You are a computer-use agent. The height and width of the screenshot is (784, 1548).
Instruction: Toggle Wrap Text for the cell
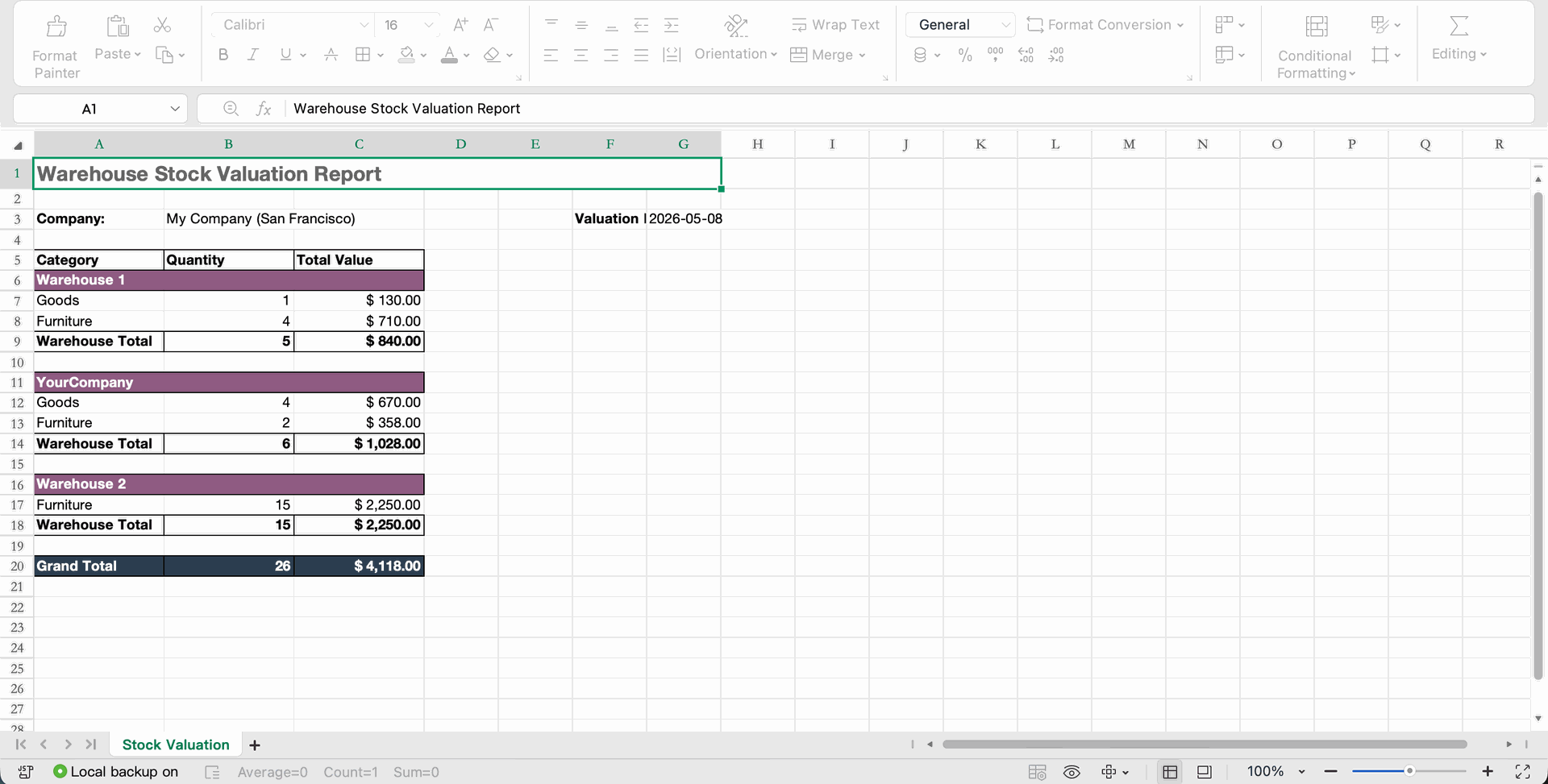click(835, 25)
